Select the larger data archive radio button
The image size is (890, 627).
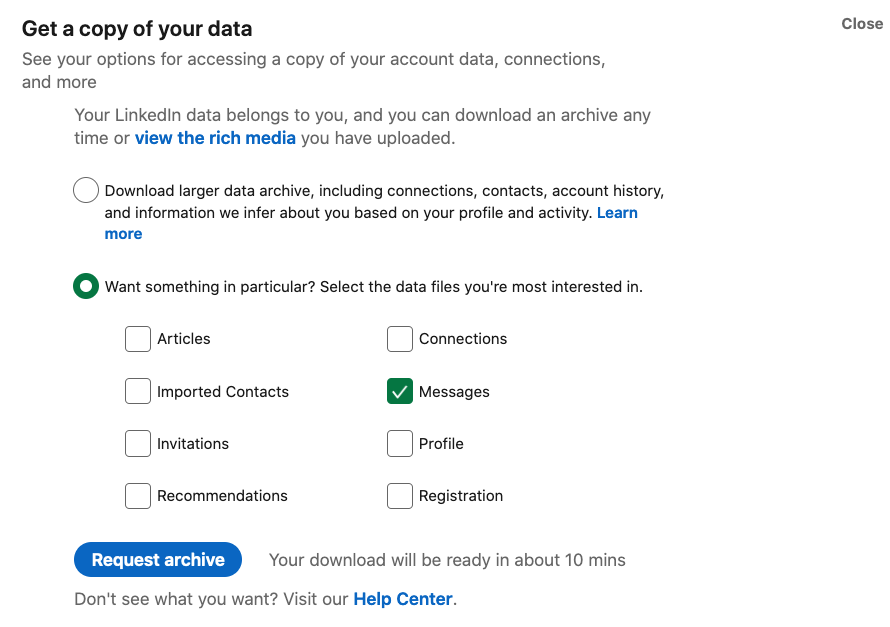coord(86,190)
